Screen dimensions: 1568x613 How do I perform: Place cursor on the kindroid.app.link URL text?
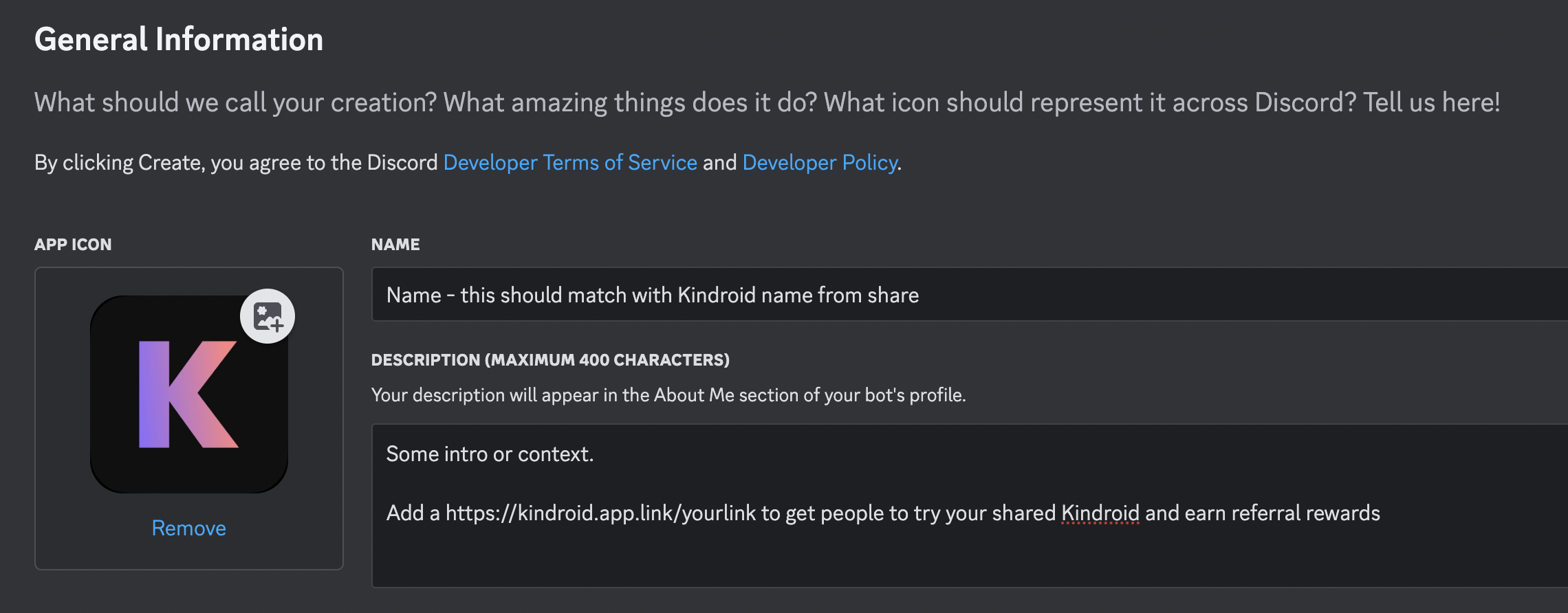coord(600,513)
